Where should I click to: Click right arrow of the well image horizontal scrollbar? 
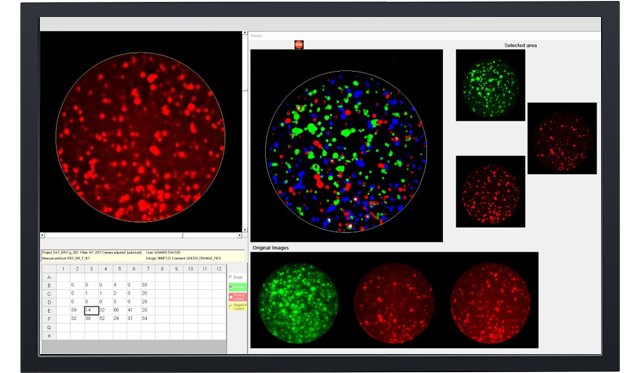coord(240,235)
